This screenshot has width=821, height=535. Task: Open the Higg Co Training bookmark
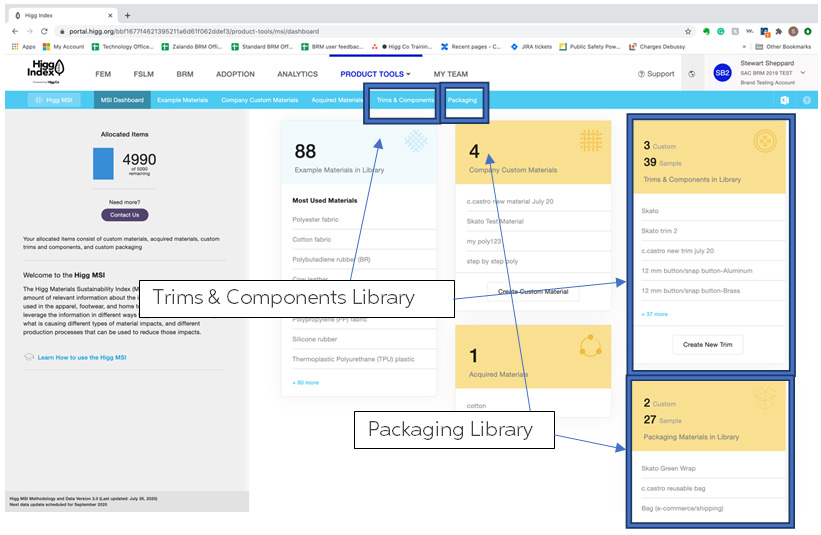402,47
